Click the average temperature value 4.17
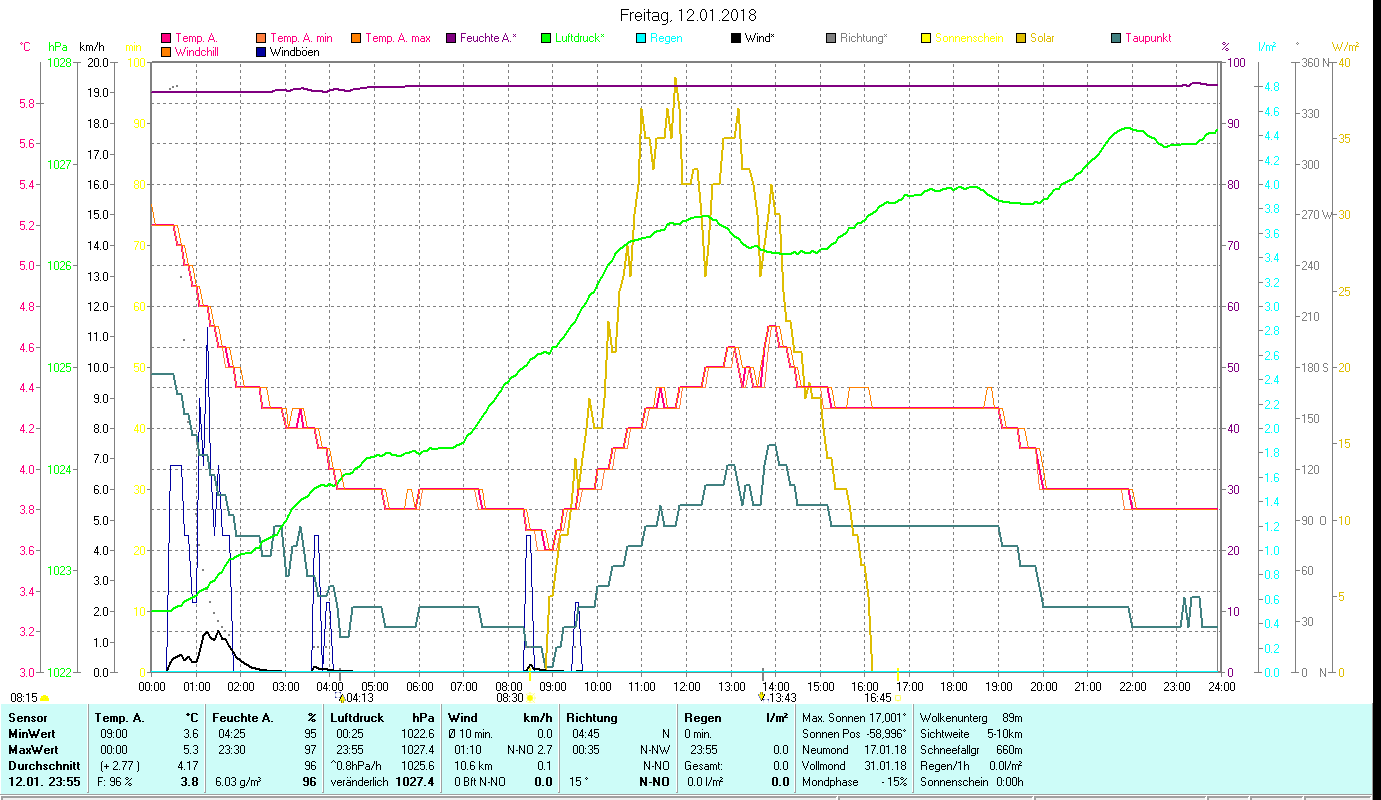 pos(187,766)
